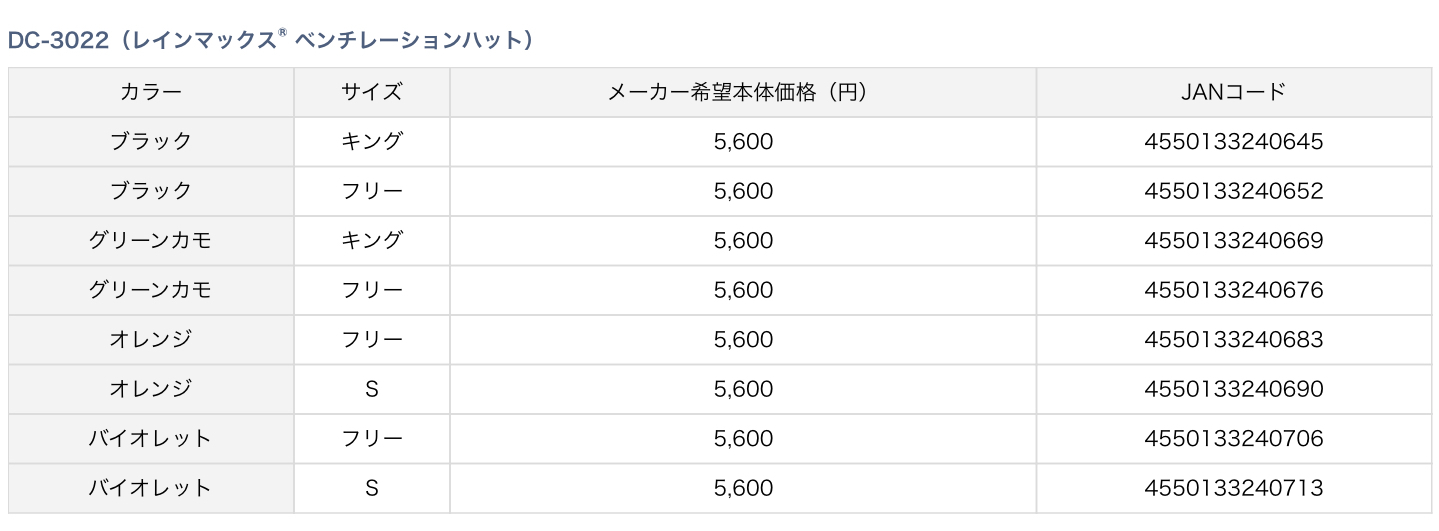Click JAN code 4550133240669

pos(1233,240)
